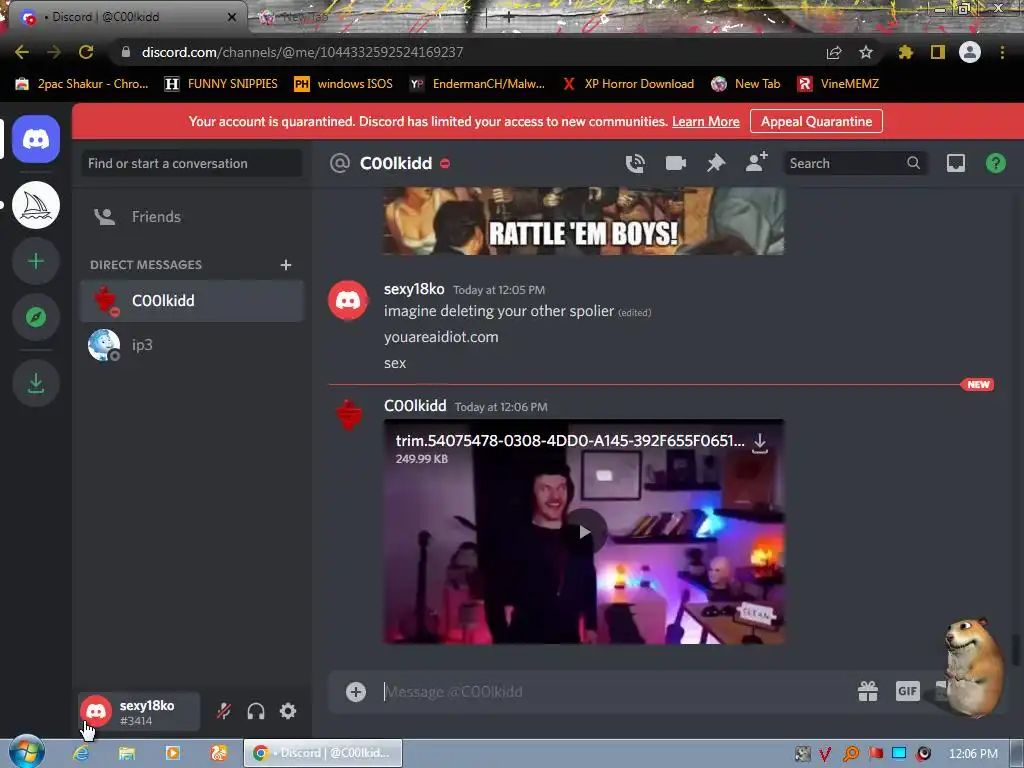Switch to the New Tab browser tab
The image size is (1024, 768).
[x=366, y=18]
